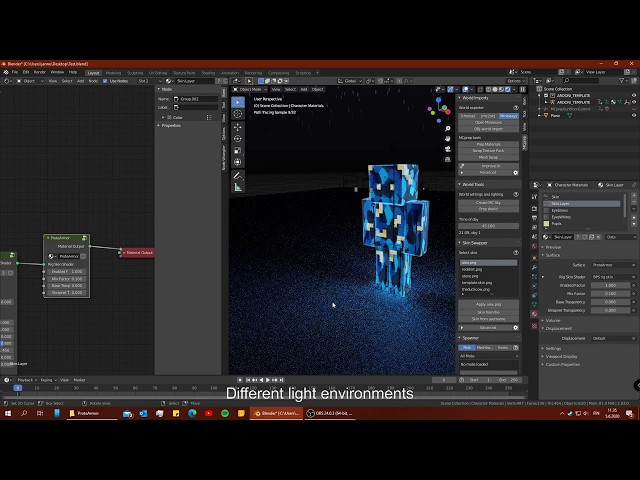This screenshot has width=640, height=480.
Task: Click the Create MC Sky button
Action: point(489,203)
